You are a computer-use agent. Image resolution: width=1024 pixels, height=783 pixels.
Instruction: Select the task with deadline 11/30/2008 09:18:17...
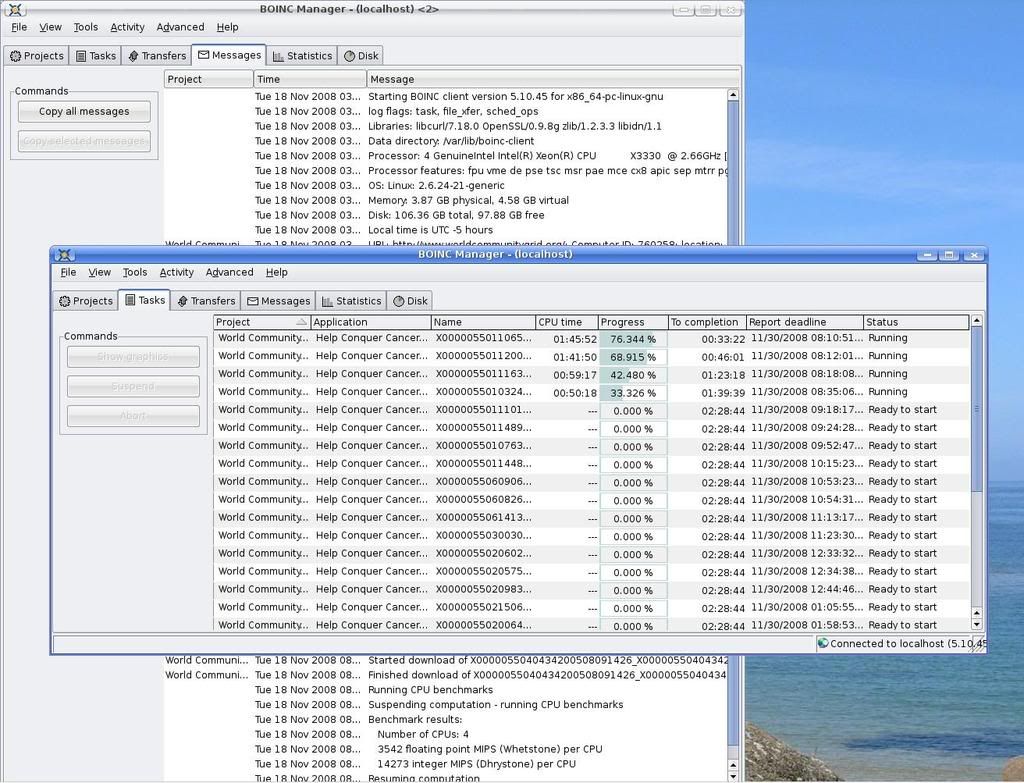[x=592, y=410]
